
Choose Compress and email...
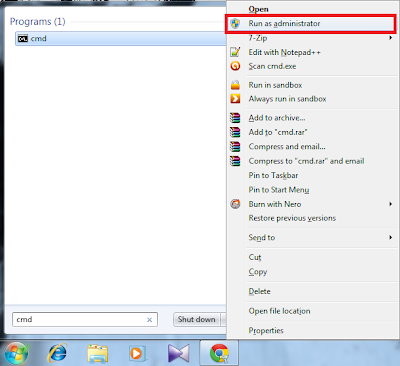coord(287,147)
